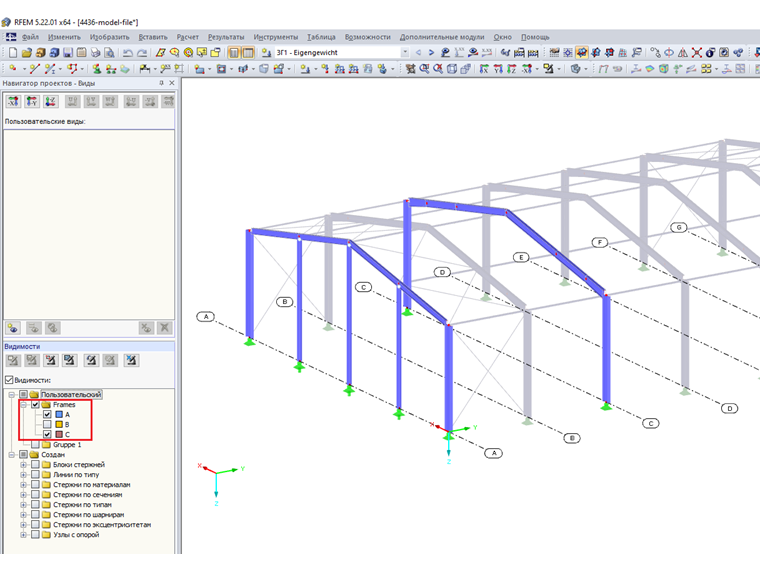
Task: Click the Redo arrow icon
Action: click(x=142, y=52)
